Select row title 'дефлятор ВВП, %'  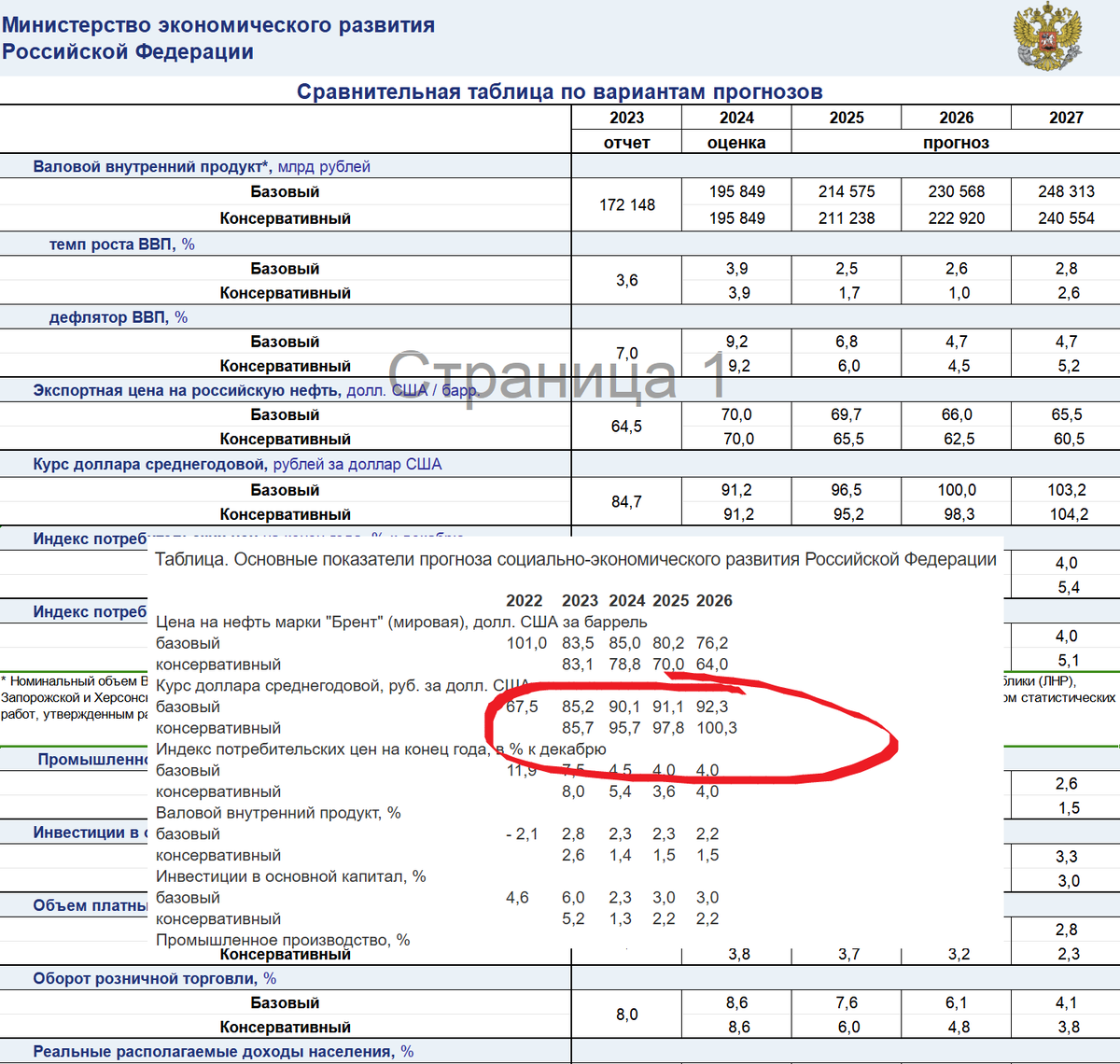[119, 317]
